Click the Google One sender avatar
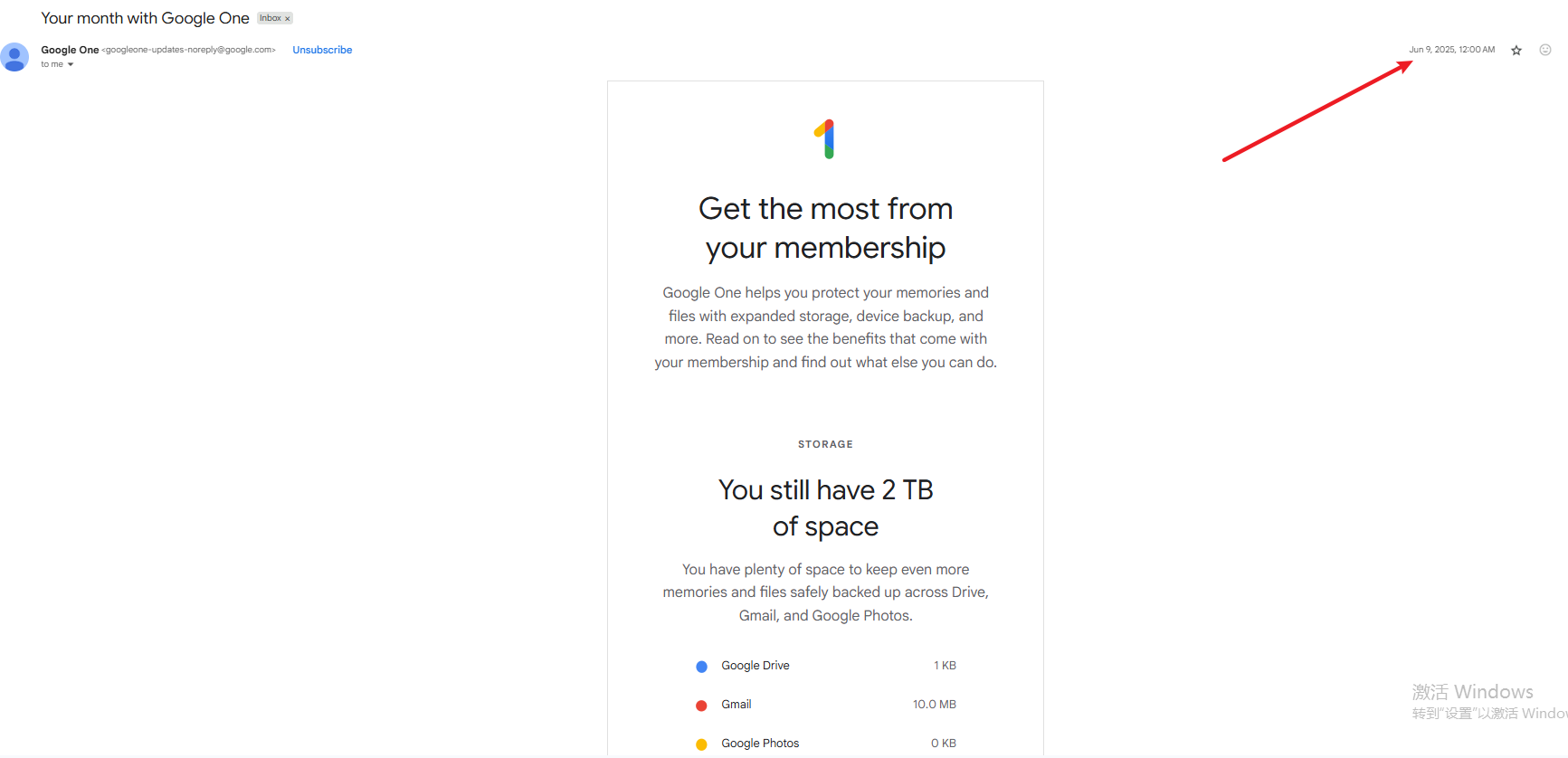 tap(14, 57)
